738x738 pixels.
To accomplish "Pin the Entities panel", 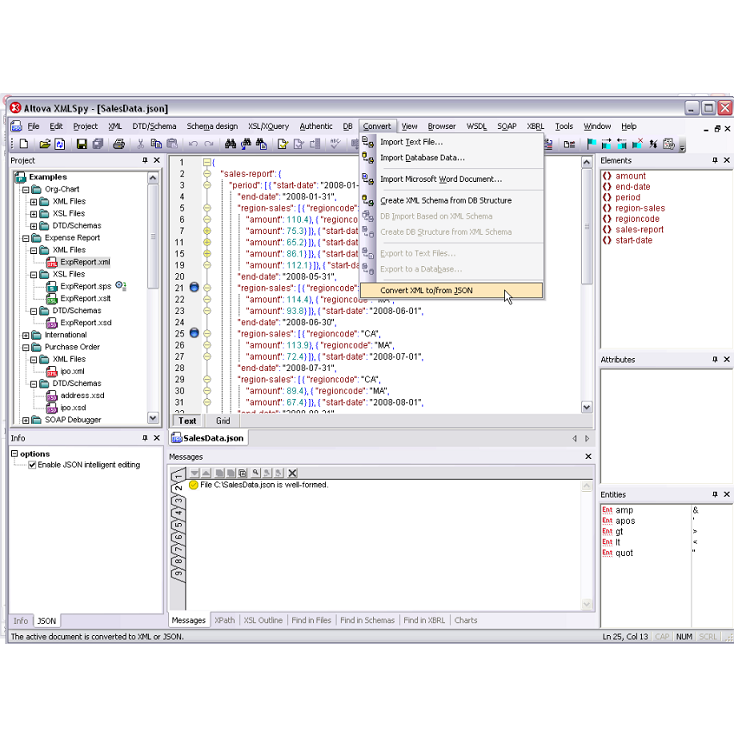I will (714, 494).
